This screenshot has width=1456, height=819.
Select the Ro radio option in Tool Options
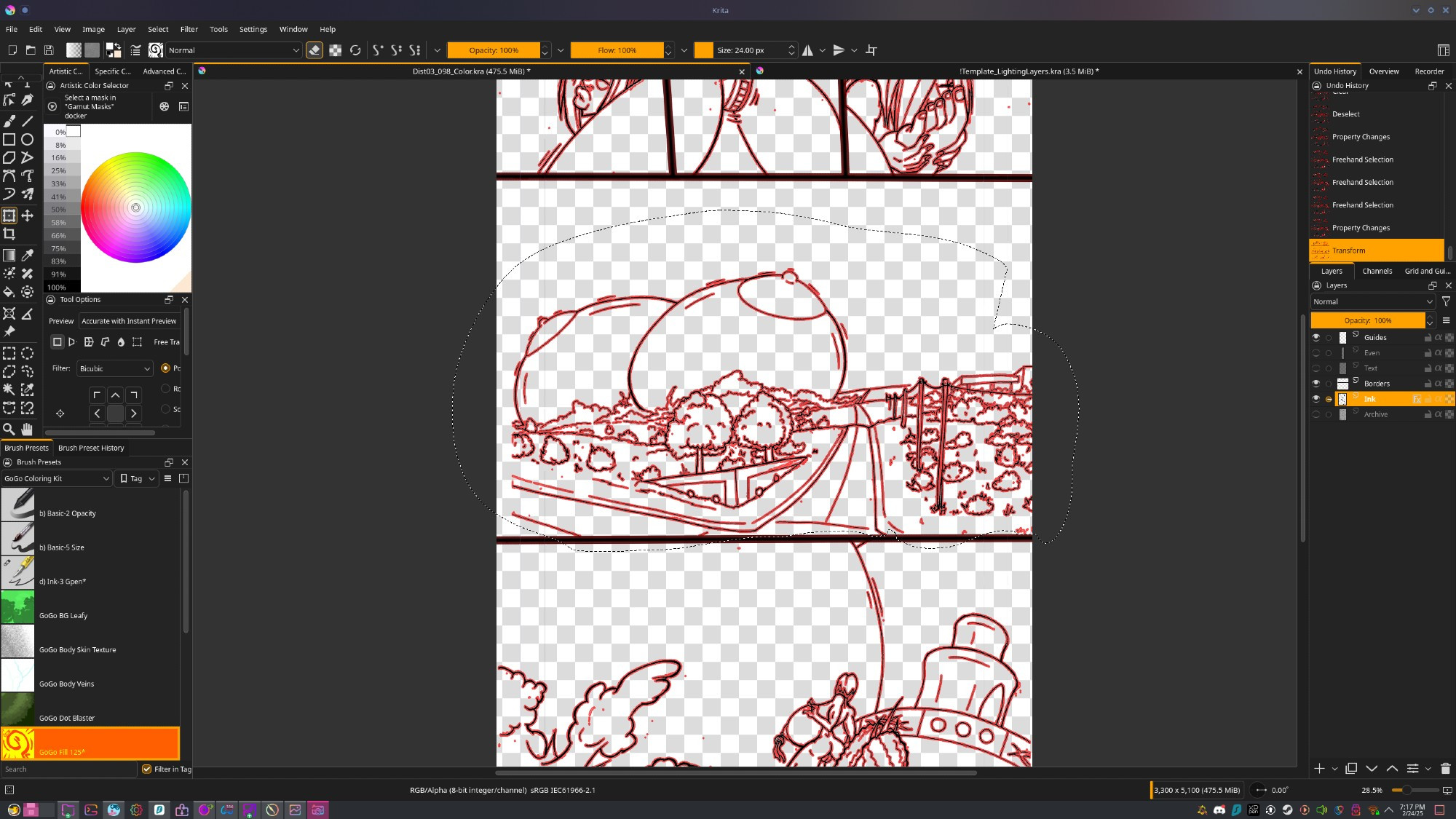[x=165, y=389]
